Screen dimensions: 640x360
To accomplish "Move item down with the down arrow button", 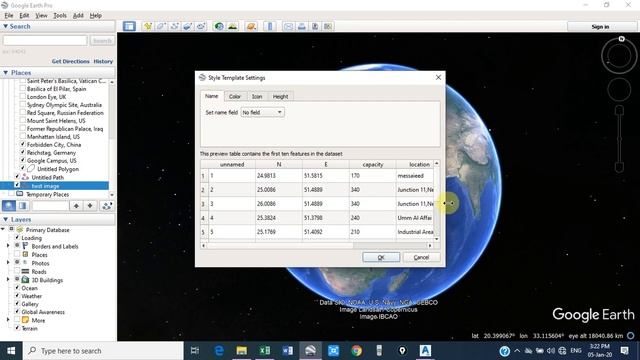I will tap(90, 206).
